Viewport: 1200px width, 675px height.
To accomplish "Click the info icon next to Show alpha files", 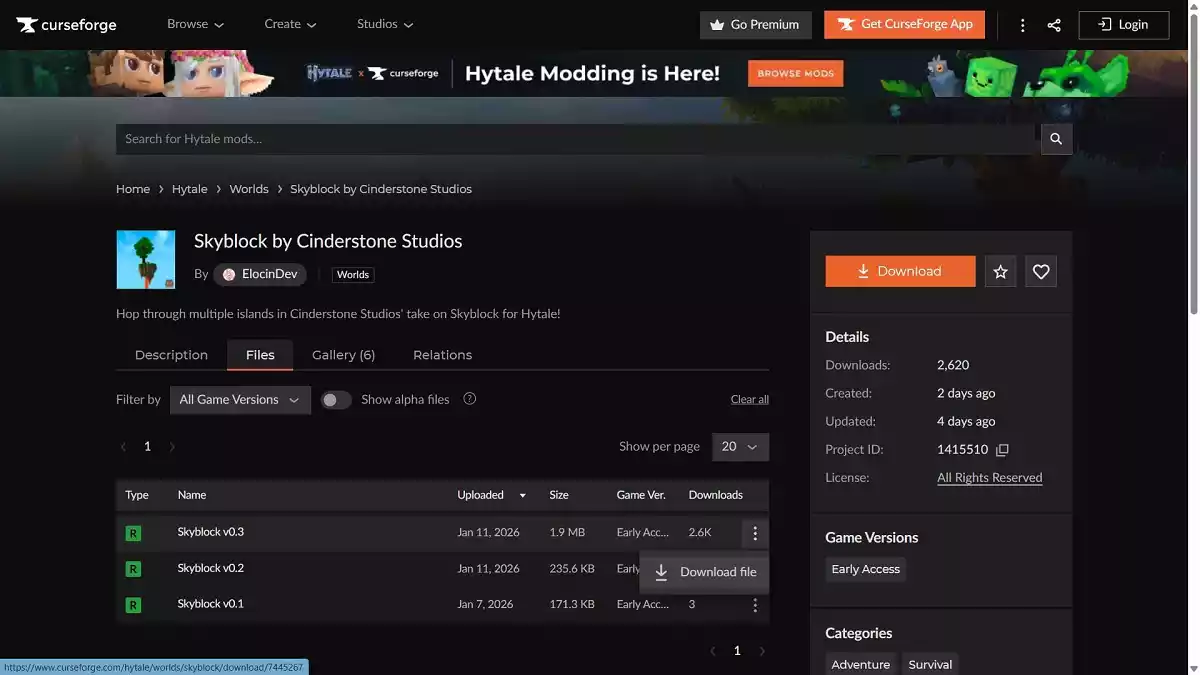I will click(469, 398).
